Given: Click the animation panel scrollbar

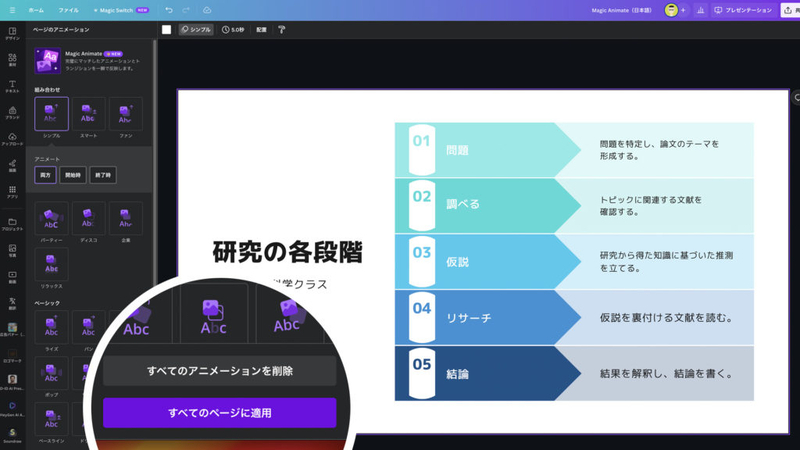Looking at the screenshot, I should pos(155,163).
